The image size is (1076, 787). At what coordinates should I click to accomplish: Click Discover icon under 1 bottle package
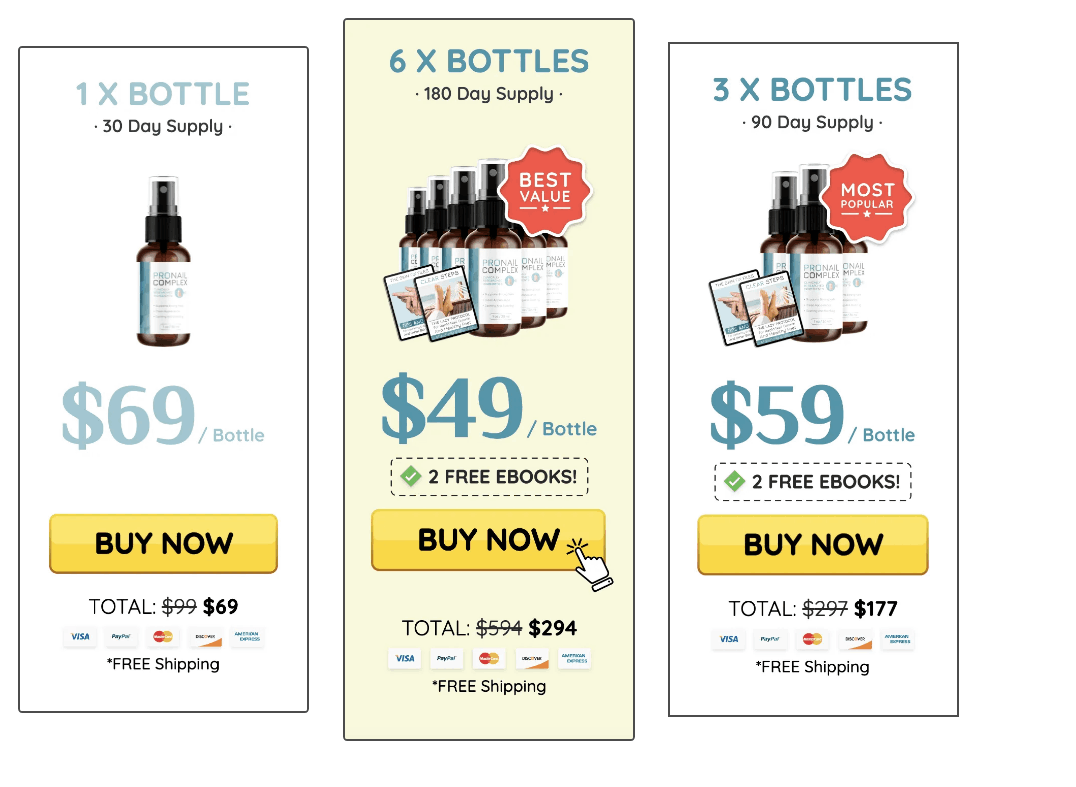(x=205, y=637)
